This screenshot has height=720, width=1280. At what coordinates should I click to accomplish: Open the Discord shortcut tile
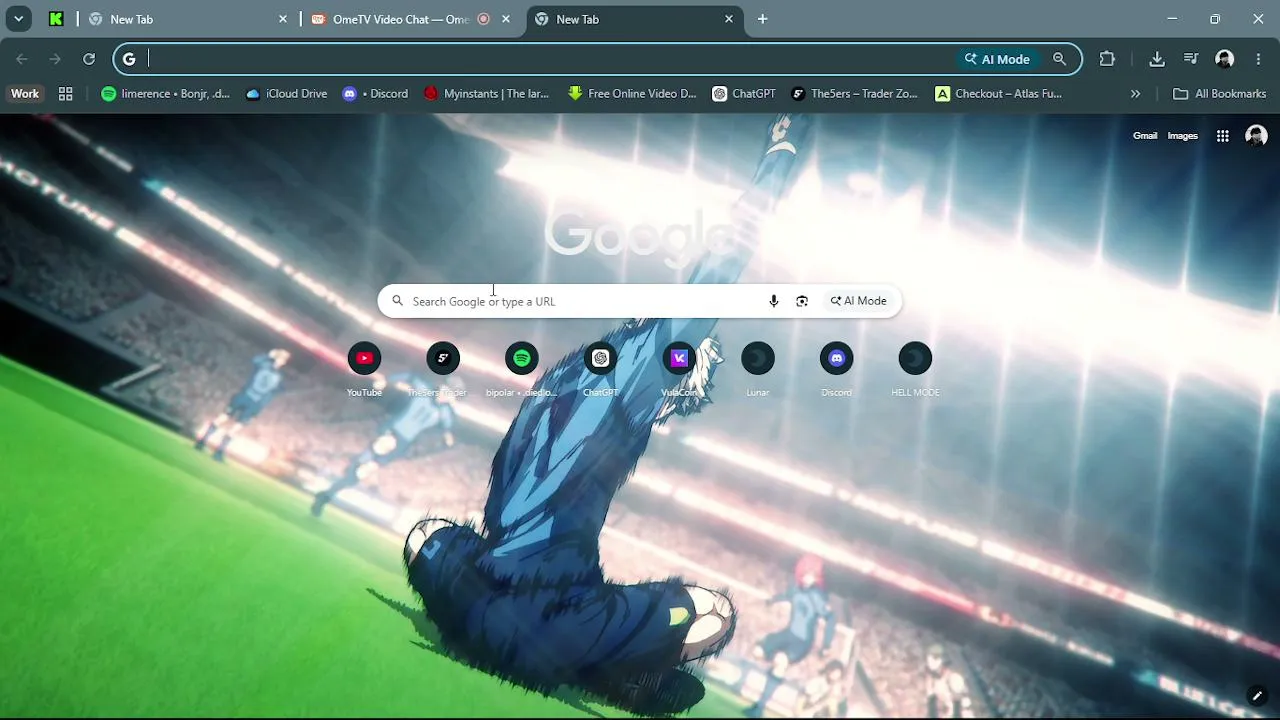click(x=837, y=368)
